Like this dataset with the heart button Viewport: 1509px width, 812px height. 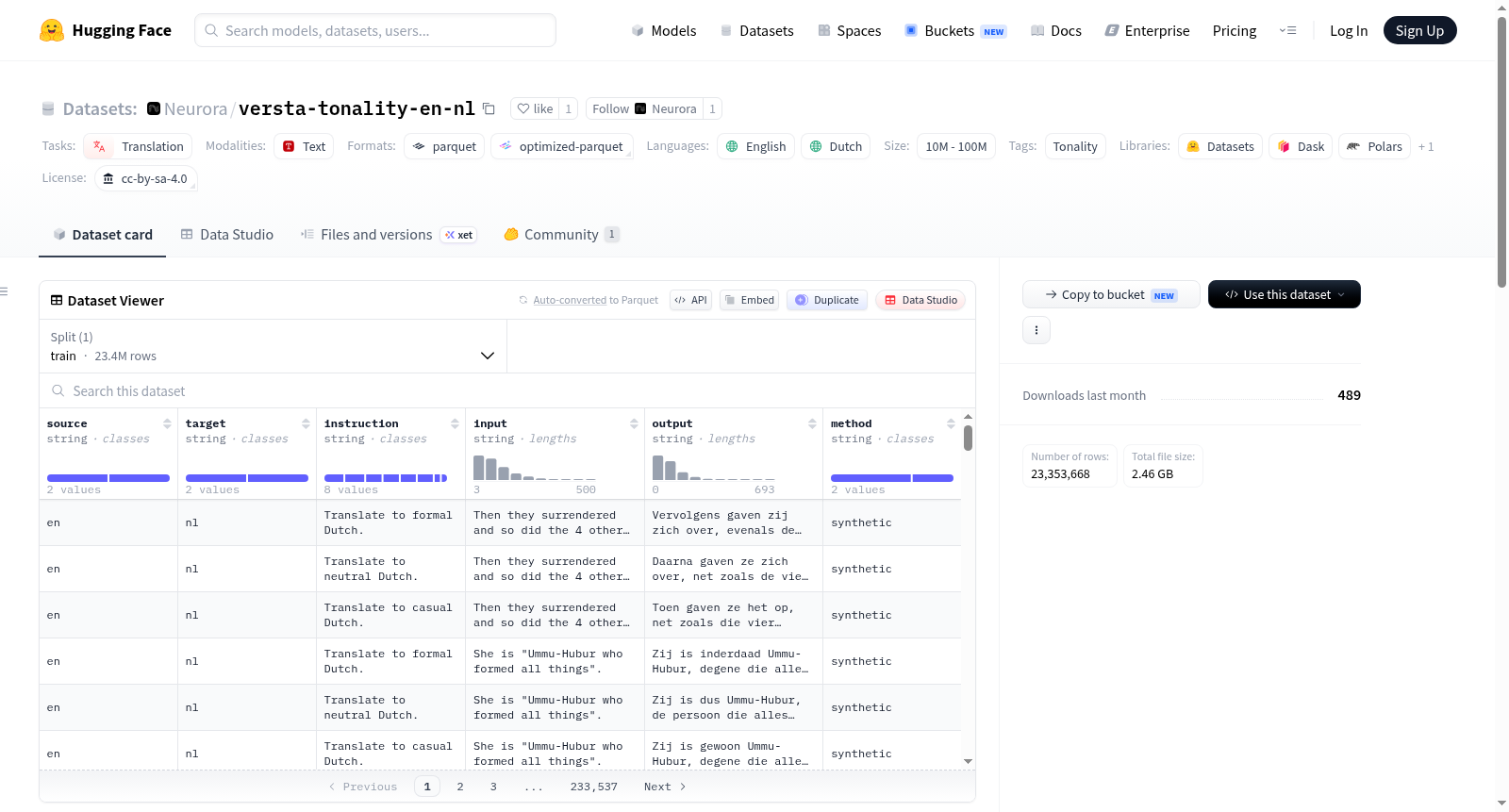(x=535, y=108)
